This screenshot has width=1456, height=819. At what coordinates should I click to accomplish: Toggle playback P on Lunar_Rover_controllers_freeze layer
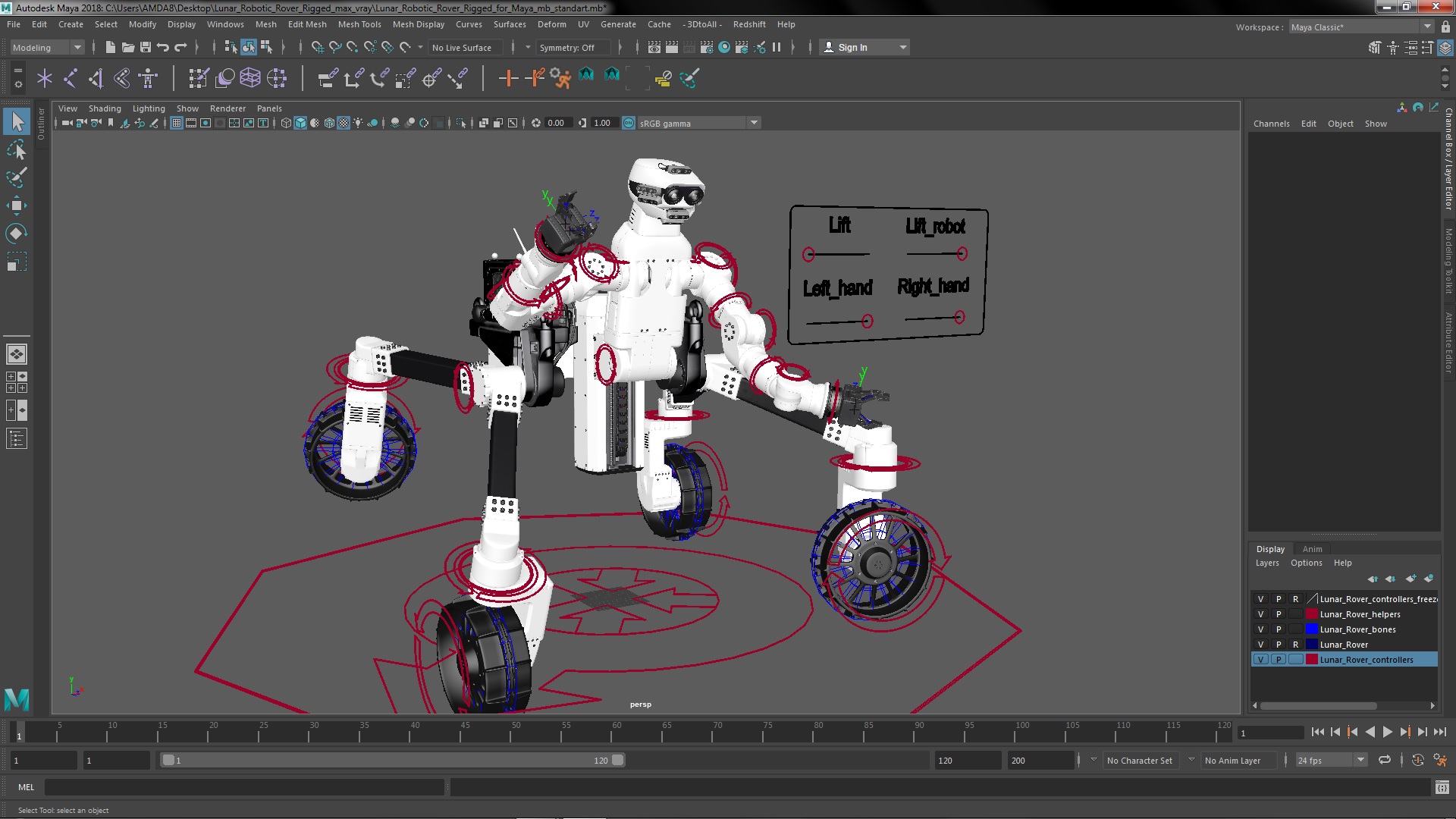click(1279, 599)
